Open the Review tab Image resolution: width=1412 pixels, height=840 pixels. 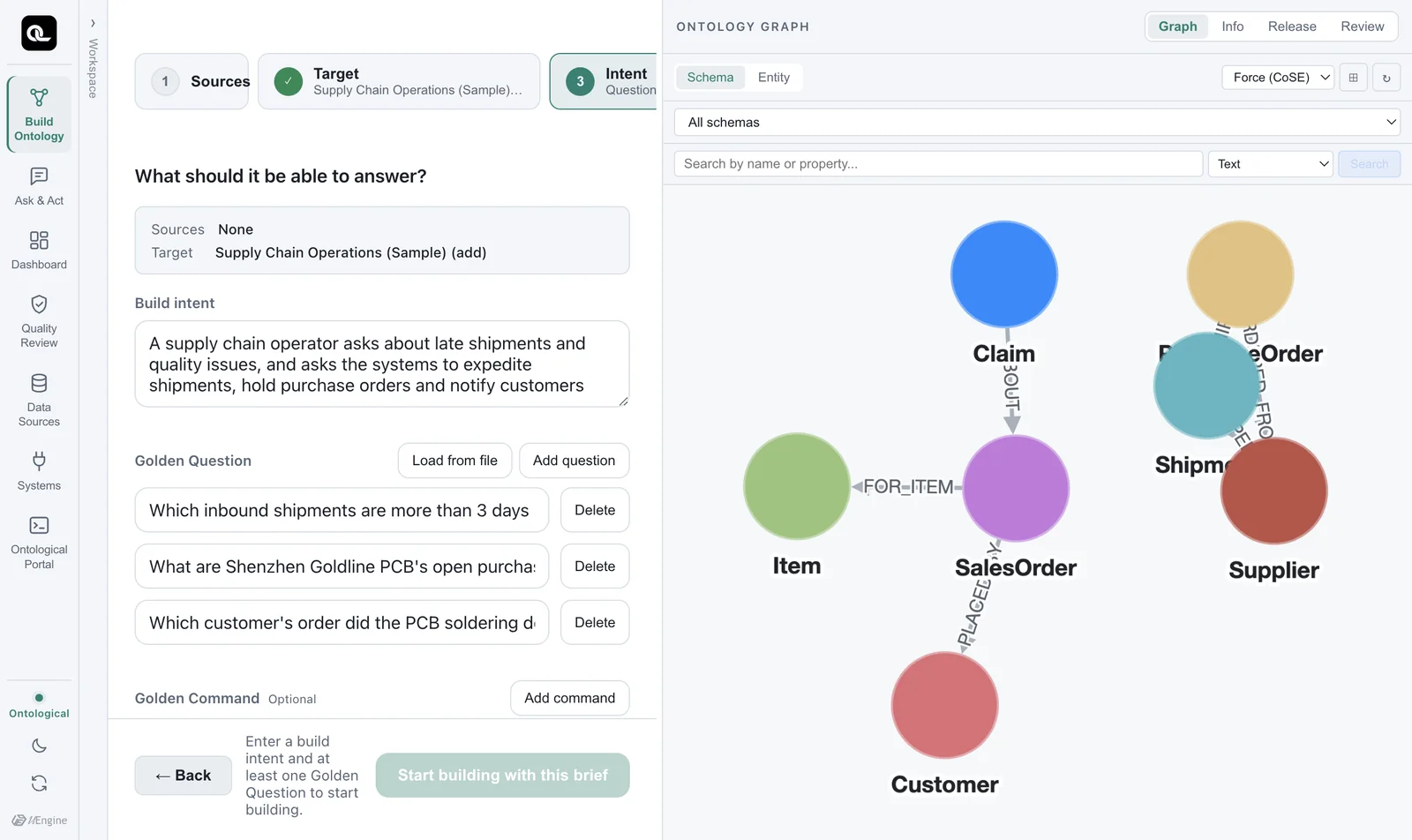coord(1362,26)
